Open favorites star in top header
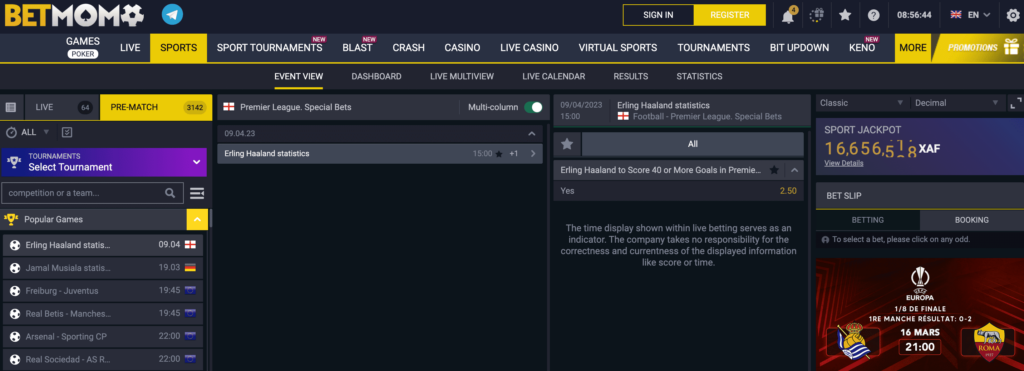Viewport: 1024px width, 371px height. (x=845, y=15)
